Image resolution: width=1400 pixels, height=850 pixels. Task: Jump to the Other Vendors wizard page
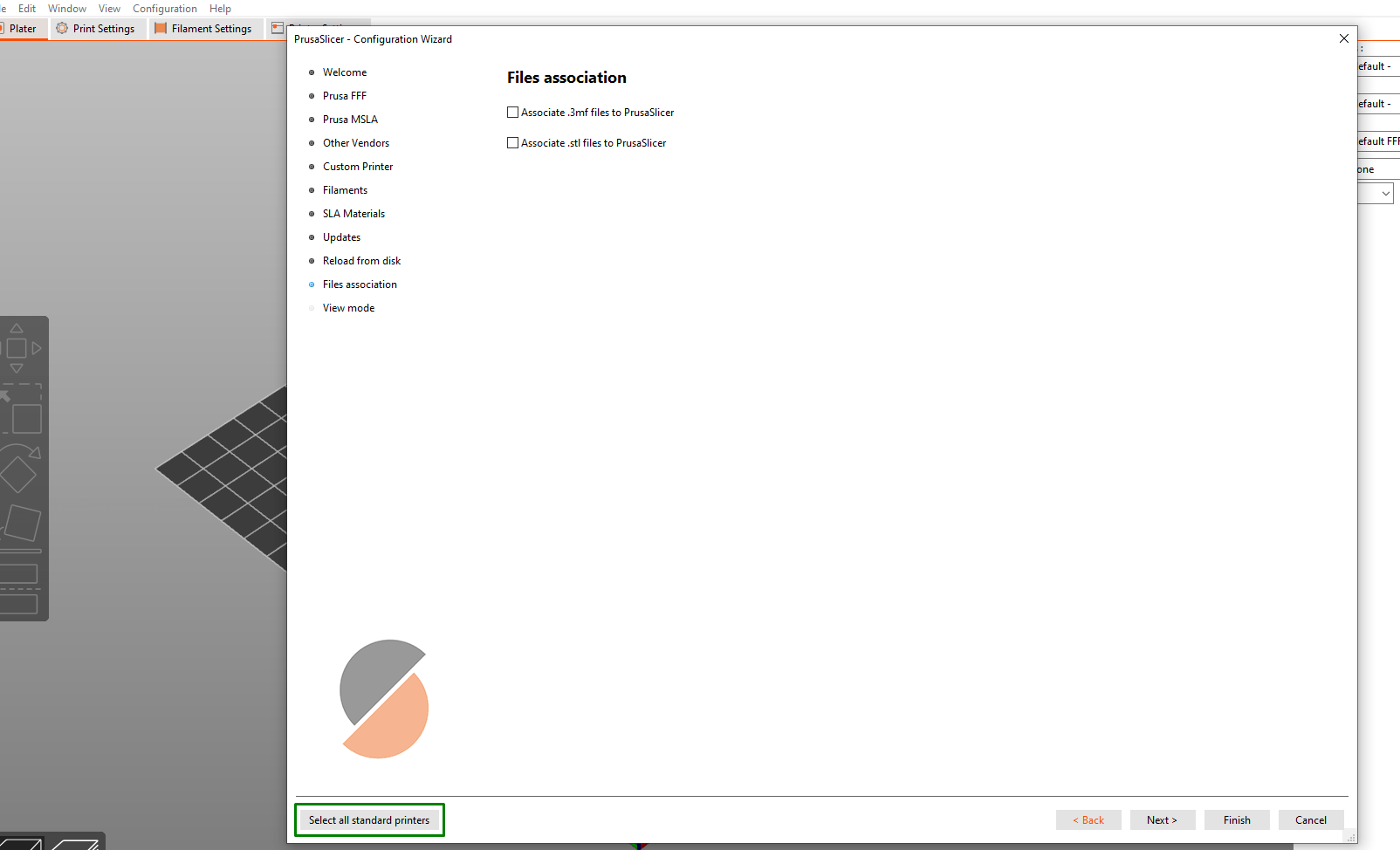356,143
